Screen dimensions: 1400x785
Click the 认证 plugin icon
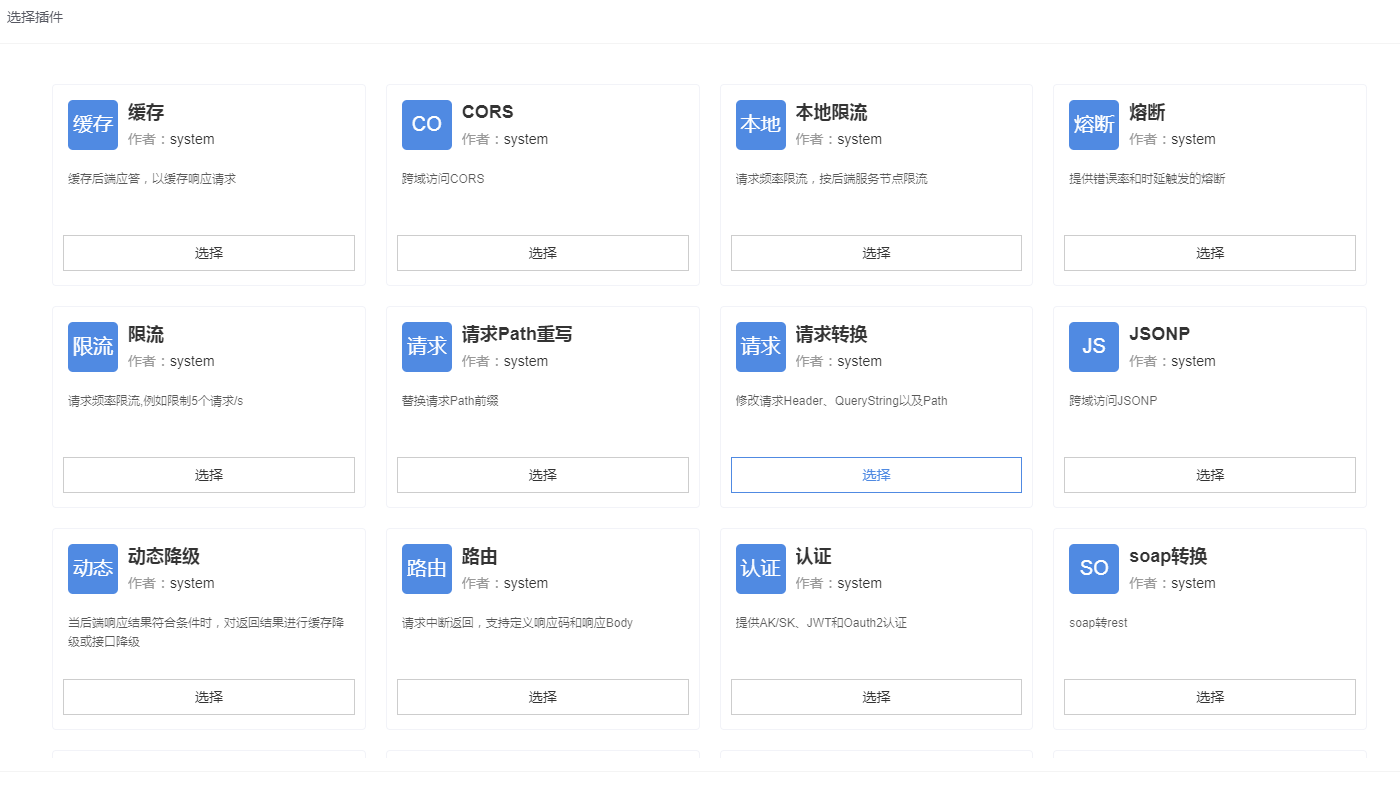tap(760, 569)
